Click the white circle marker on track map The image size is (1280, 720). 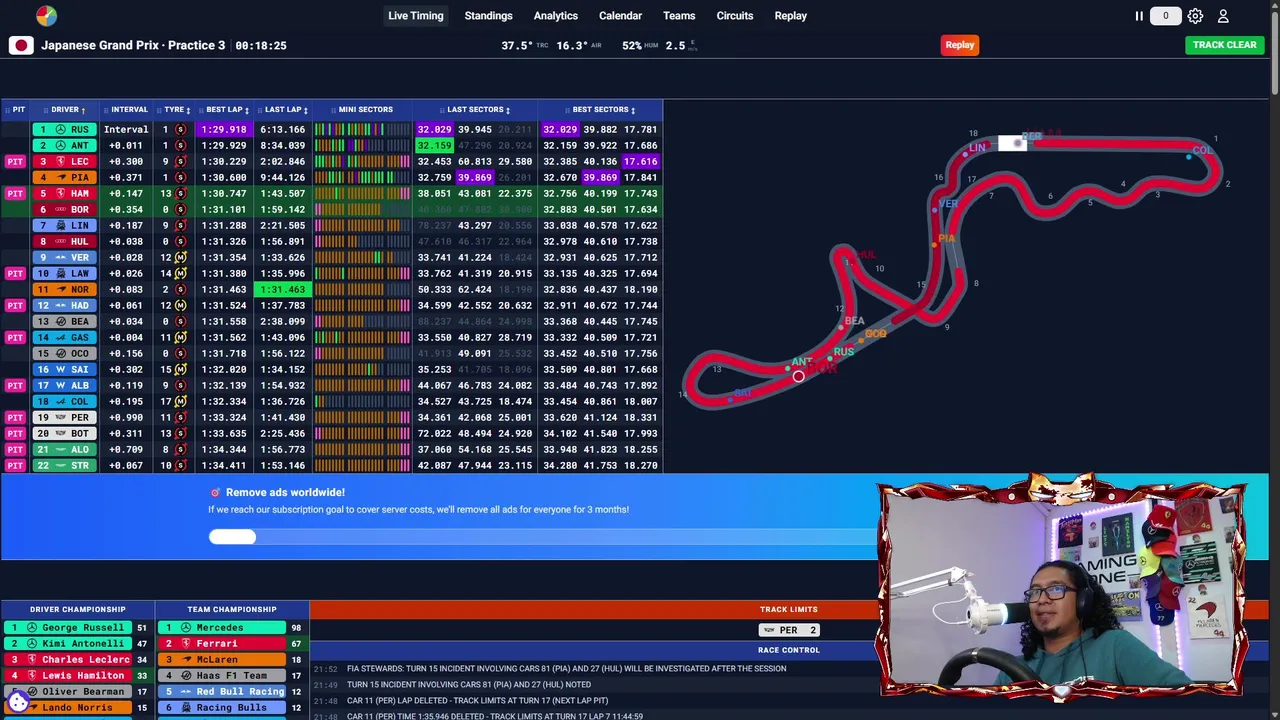(798, 376)
